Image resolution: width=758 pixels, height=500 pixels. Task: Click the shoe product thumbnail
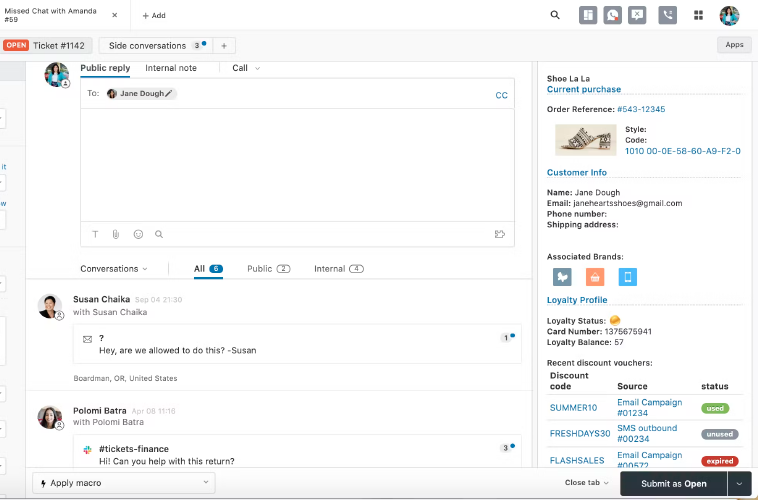[x=586, y=139]
